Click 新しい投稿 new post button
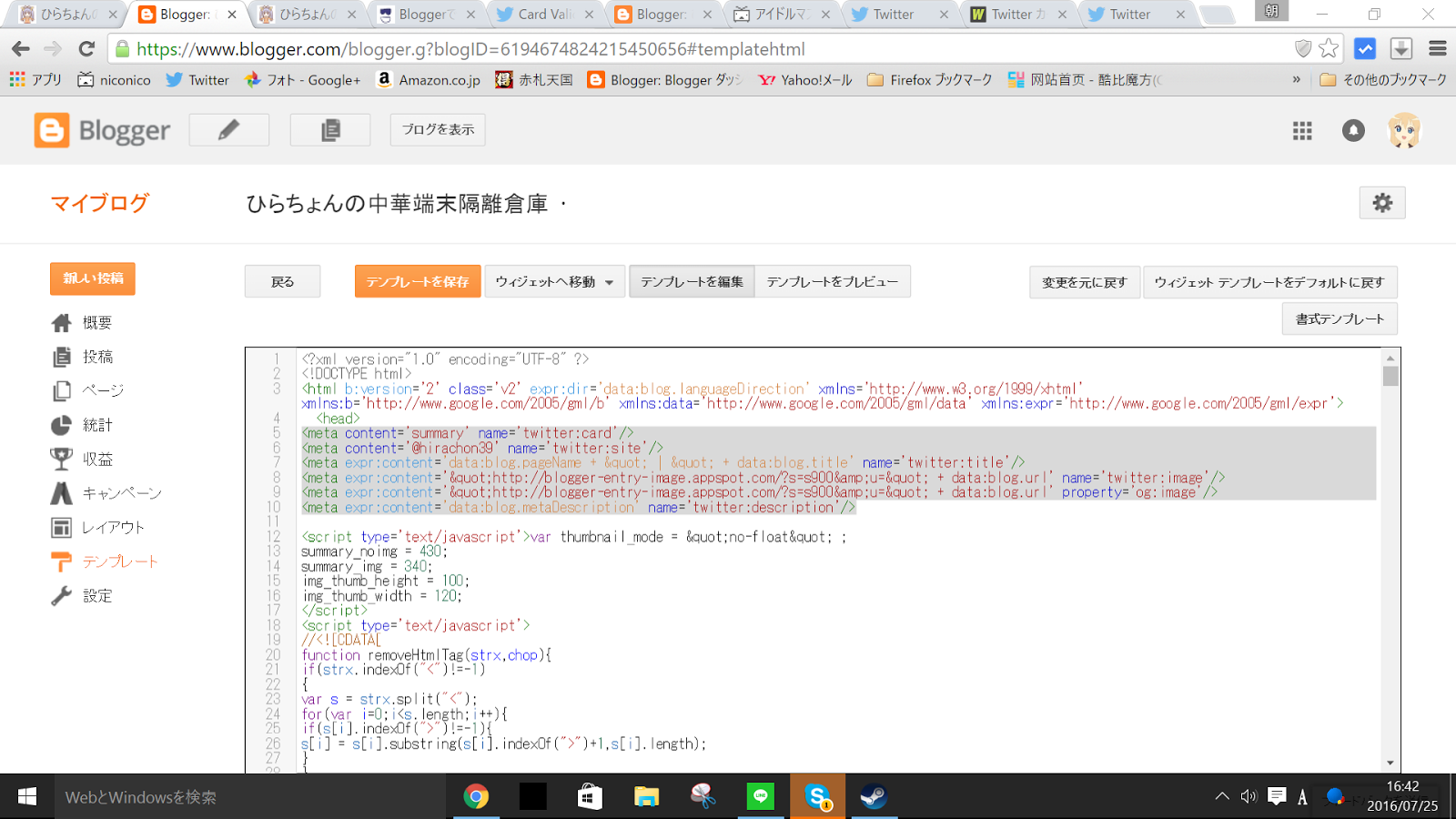The image size is (1456, 819). tap(93, 278)
